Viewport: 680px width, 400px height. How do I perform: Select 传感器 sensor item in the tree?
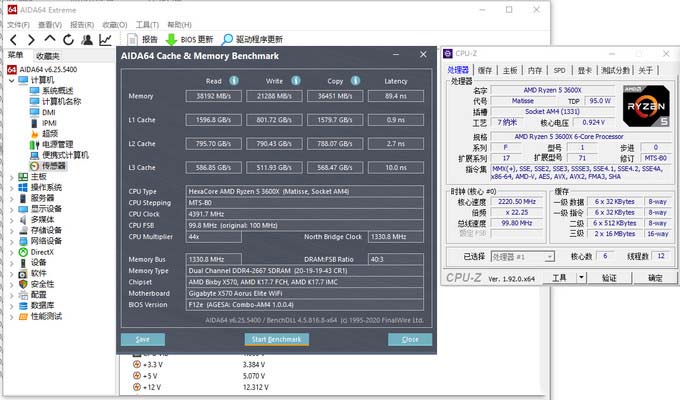tap(48, 166)
